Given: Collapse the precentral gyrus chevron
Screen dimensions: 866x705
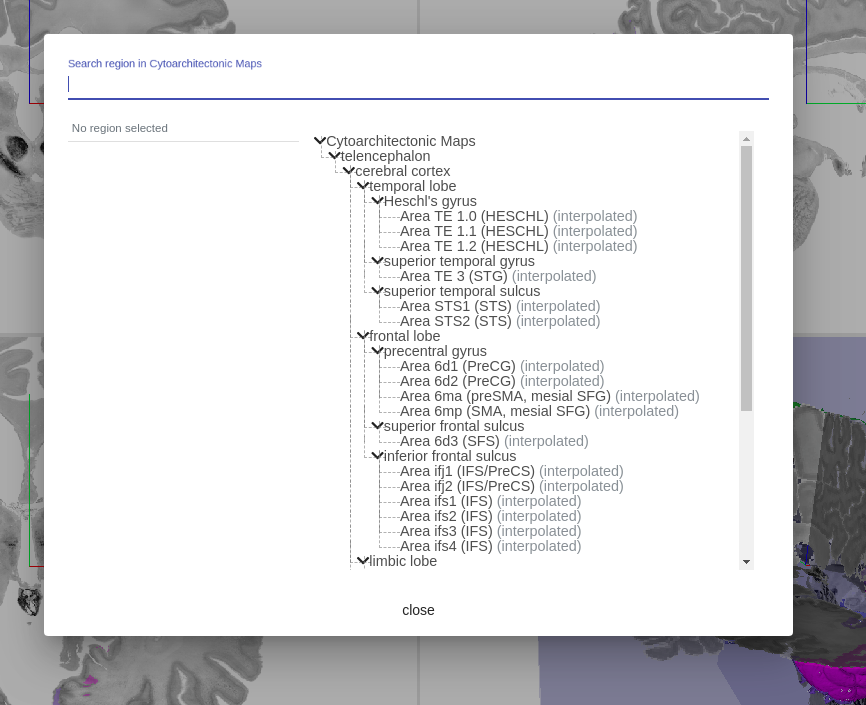Looking at the screenshot, I should (x=377, y=350).
